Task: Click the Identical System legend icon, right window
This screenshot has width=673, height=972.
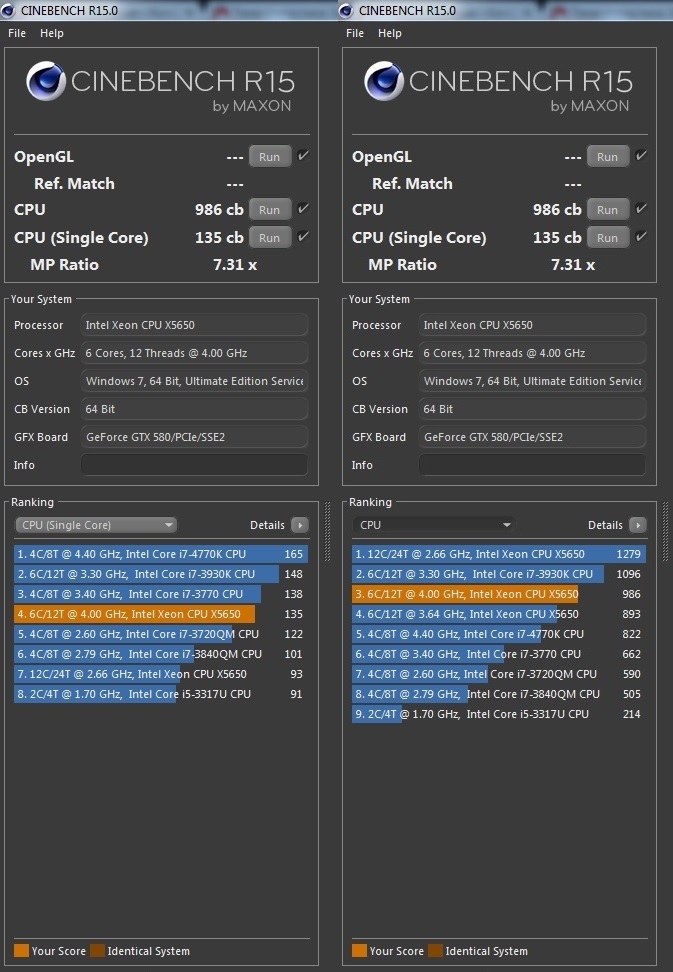Action: pyautogui.click(x=435, y=951)
